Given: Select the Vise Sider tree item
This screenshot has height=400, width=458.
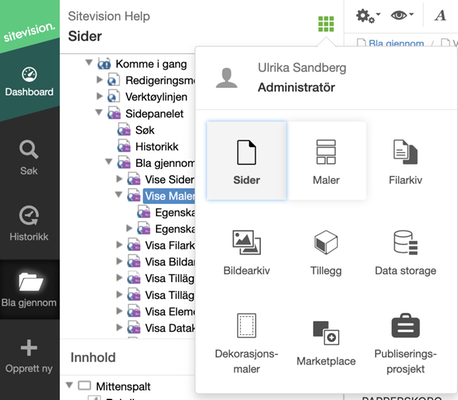Looking at the screenshot, I should coord(169,179).
